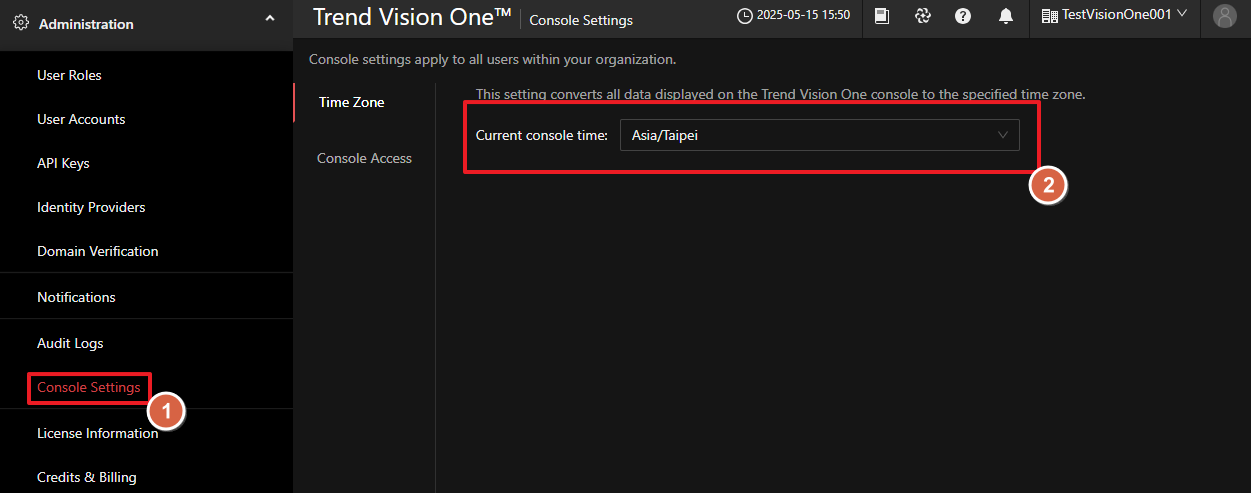The width and height of the screenshot is (1251, 493).
Task: Click the clock icon beside console time
Action: pos(744,16)
